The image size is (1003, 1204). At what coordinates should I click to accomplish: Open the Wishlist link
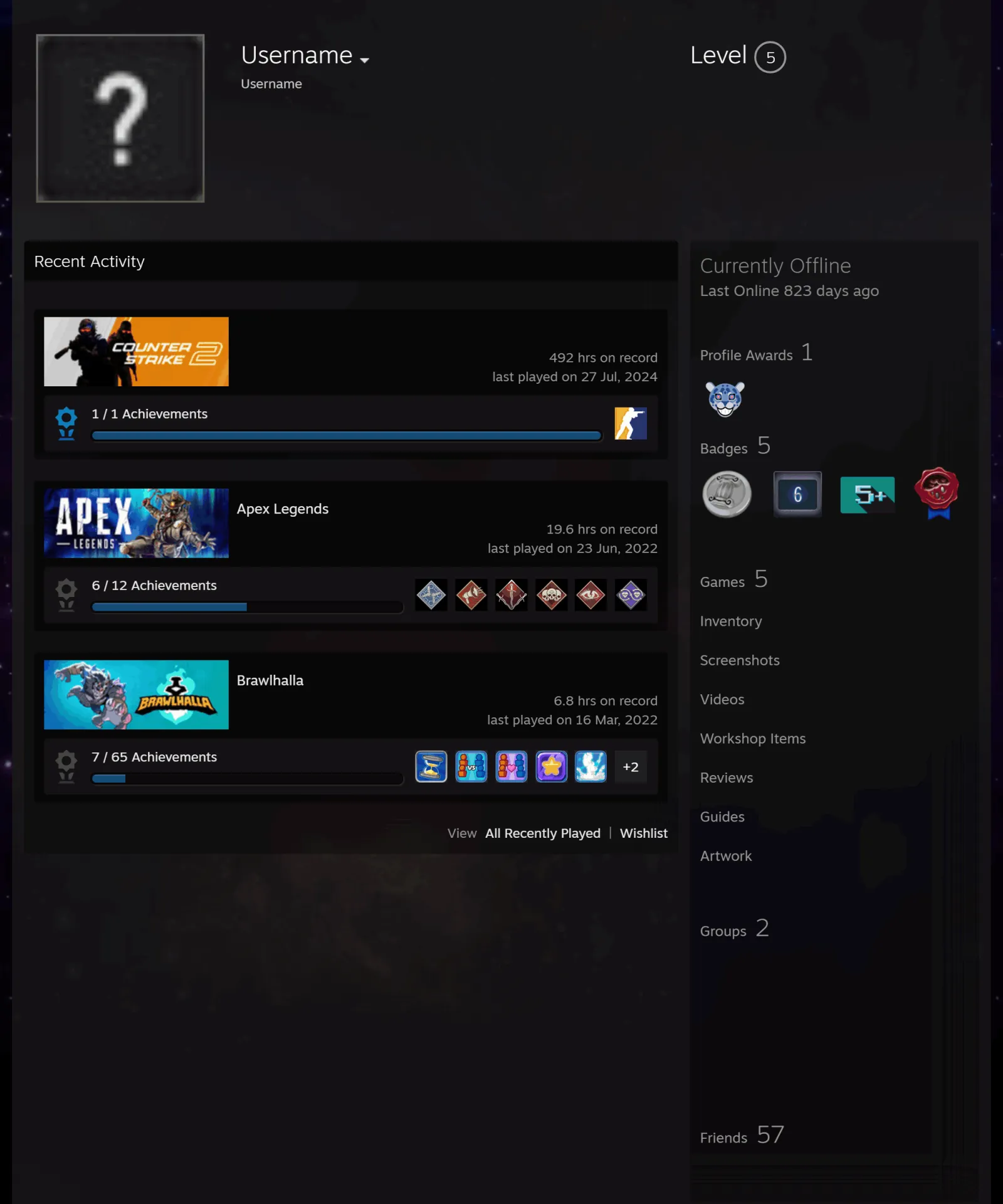point(644,833)
